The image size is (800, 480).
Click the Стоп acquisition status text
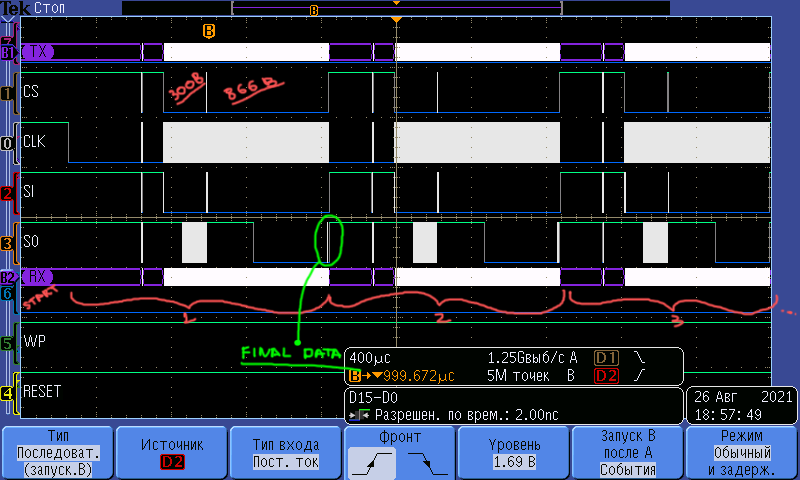49,8
